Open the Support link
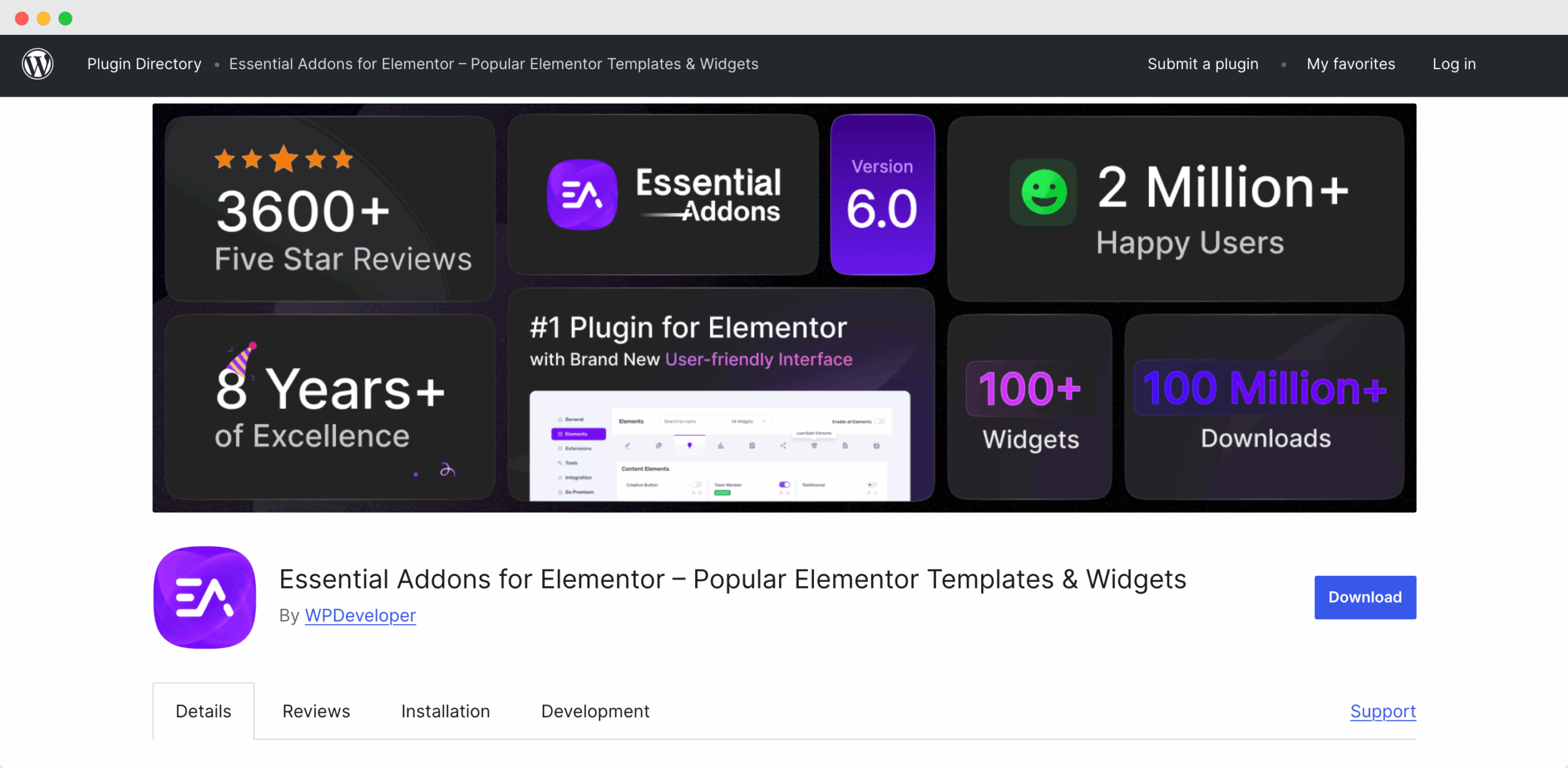Image resolution: width=1568 pixels, height=768 pixels. point(1383,711)
